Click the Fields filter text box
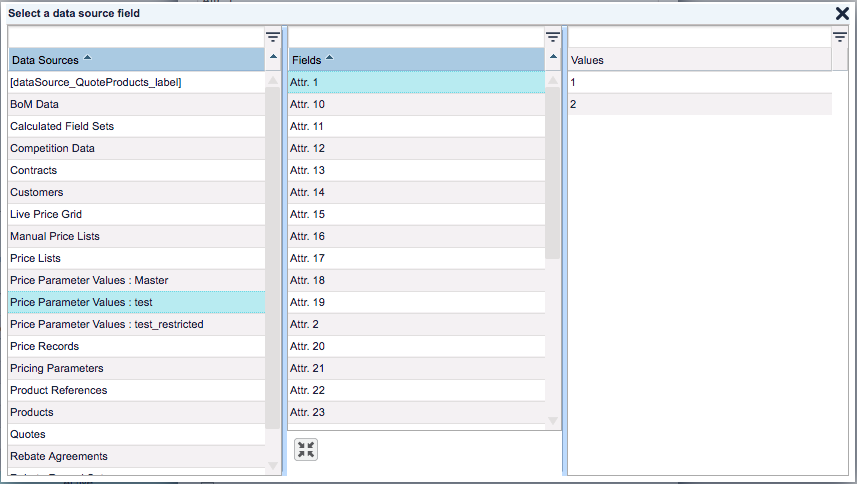Viewport: 857px width, 484px height. click(415, 37)
